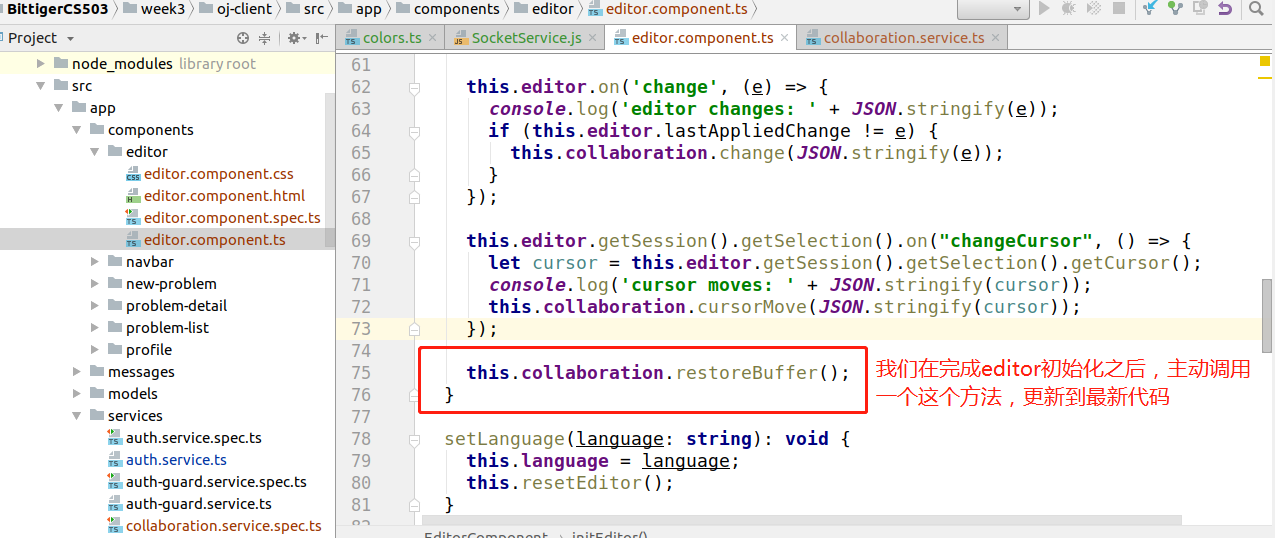The height and width of the screenshot is (538, 1275).
Task: Revert changes with purple undo arrow
Action: [1225, 9]
